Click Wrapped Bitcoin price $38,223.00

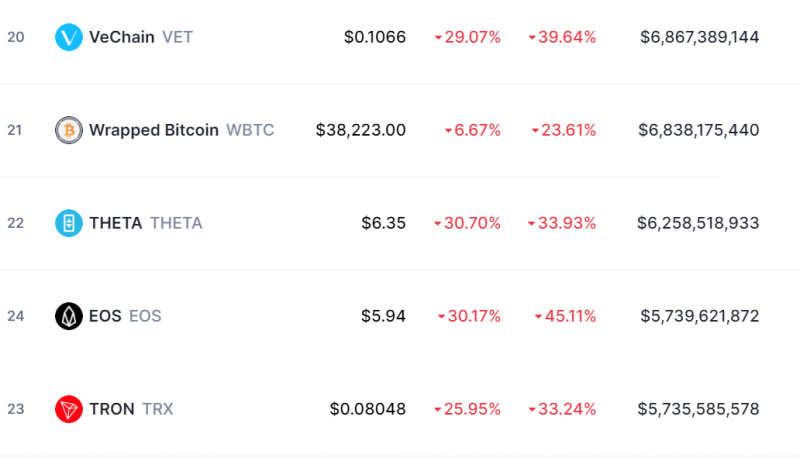tap(361, 130)
